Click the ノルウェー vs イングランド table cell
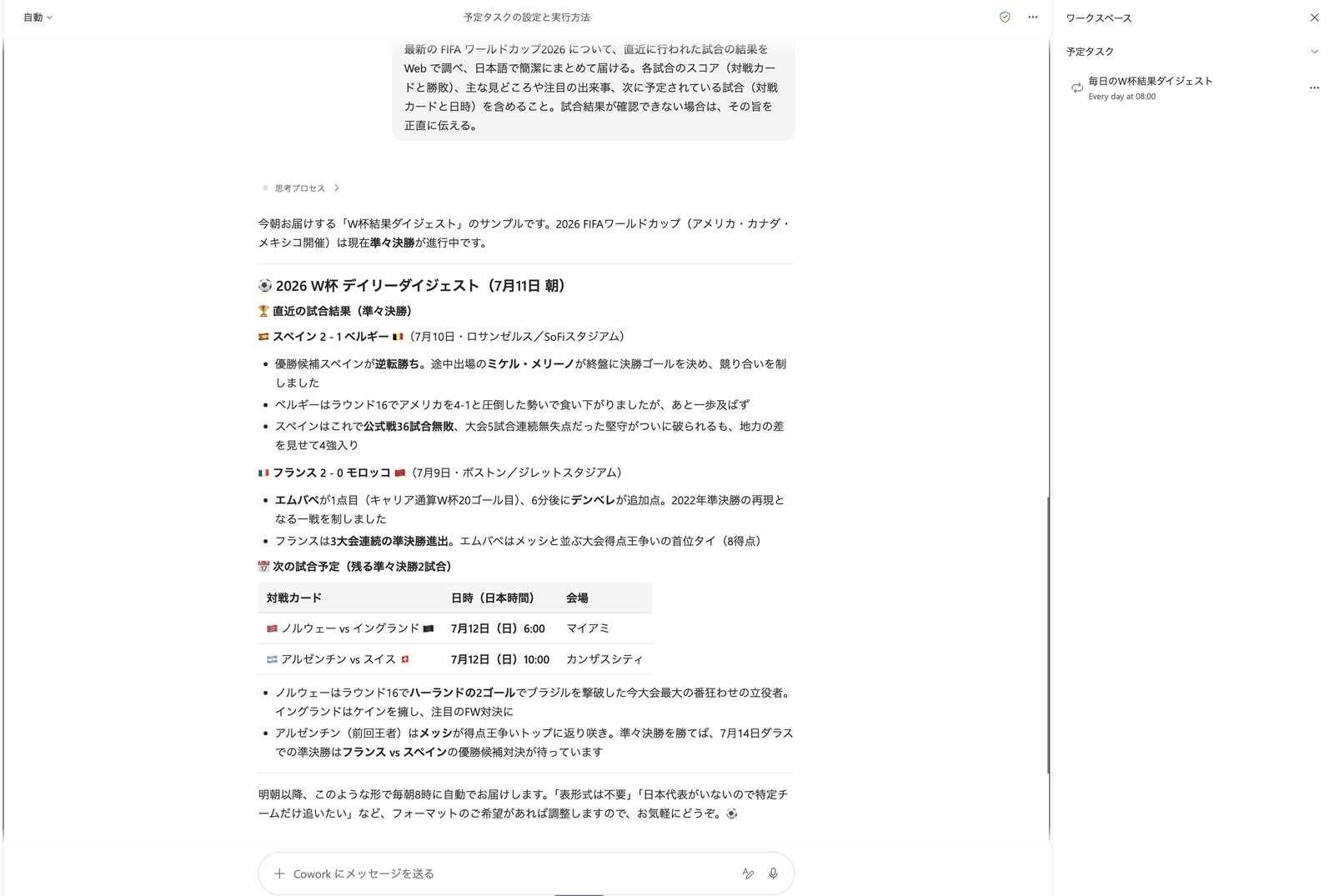1334x896 pixels. pyautogui.click(x=350, y=628)
